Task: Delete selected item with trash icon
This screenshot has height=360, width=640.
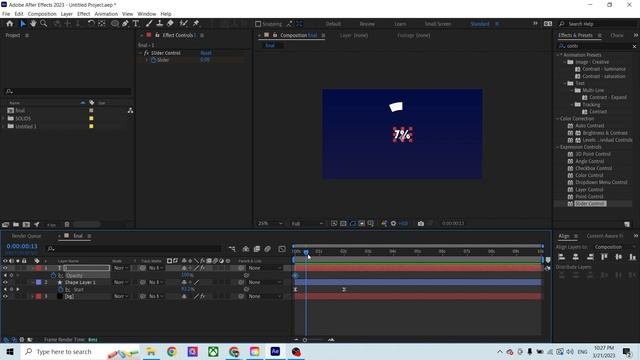Action: coord(67,224)
